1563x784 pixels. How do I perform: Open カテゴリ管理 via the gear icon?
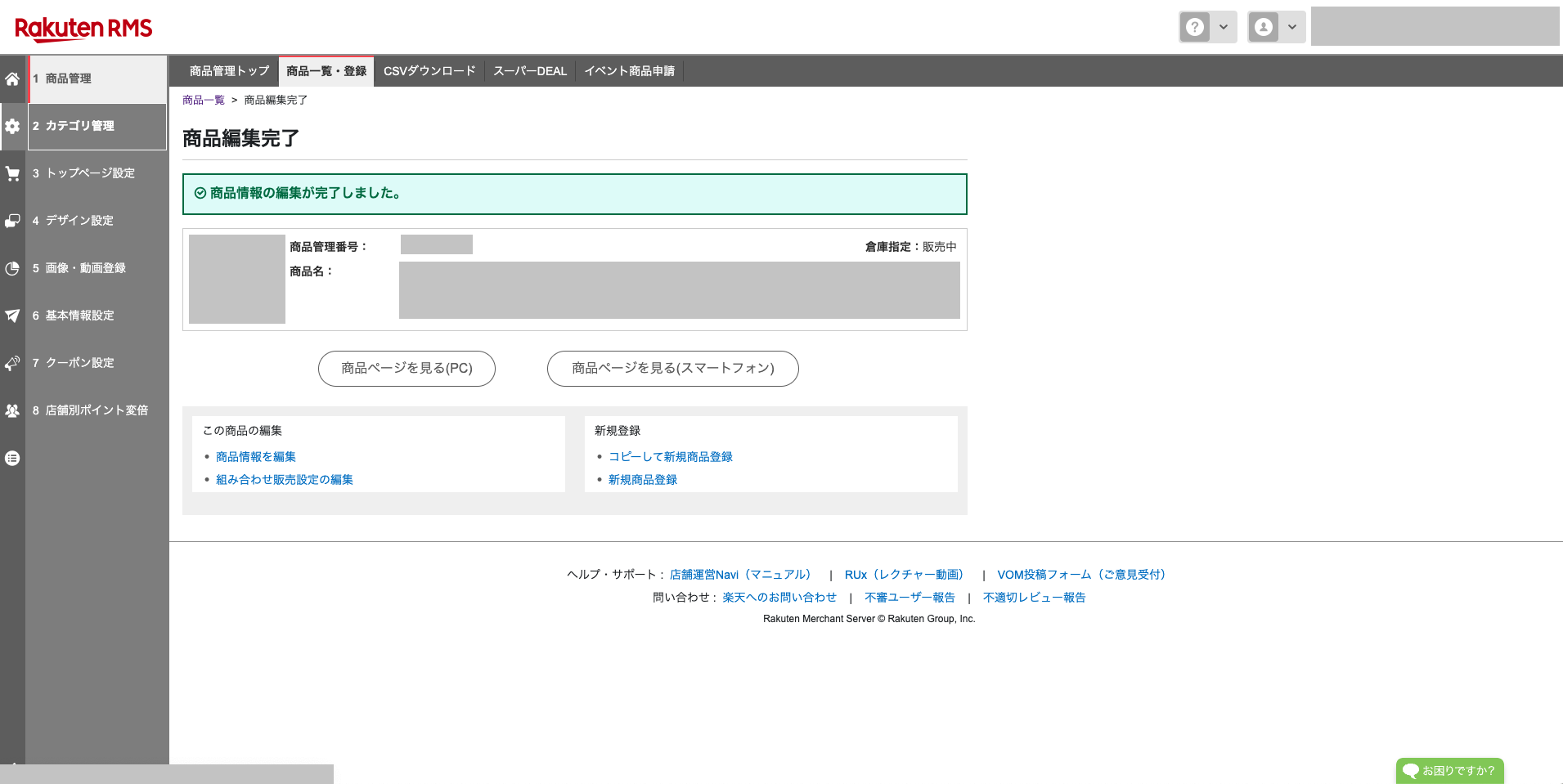(12, 127)
